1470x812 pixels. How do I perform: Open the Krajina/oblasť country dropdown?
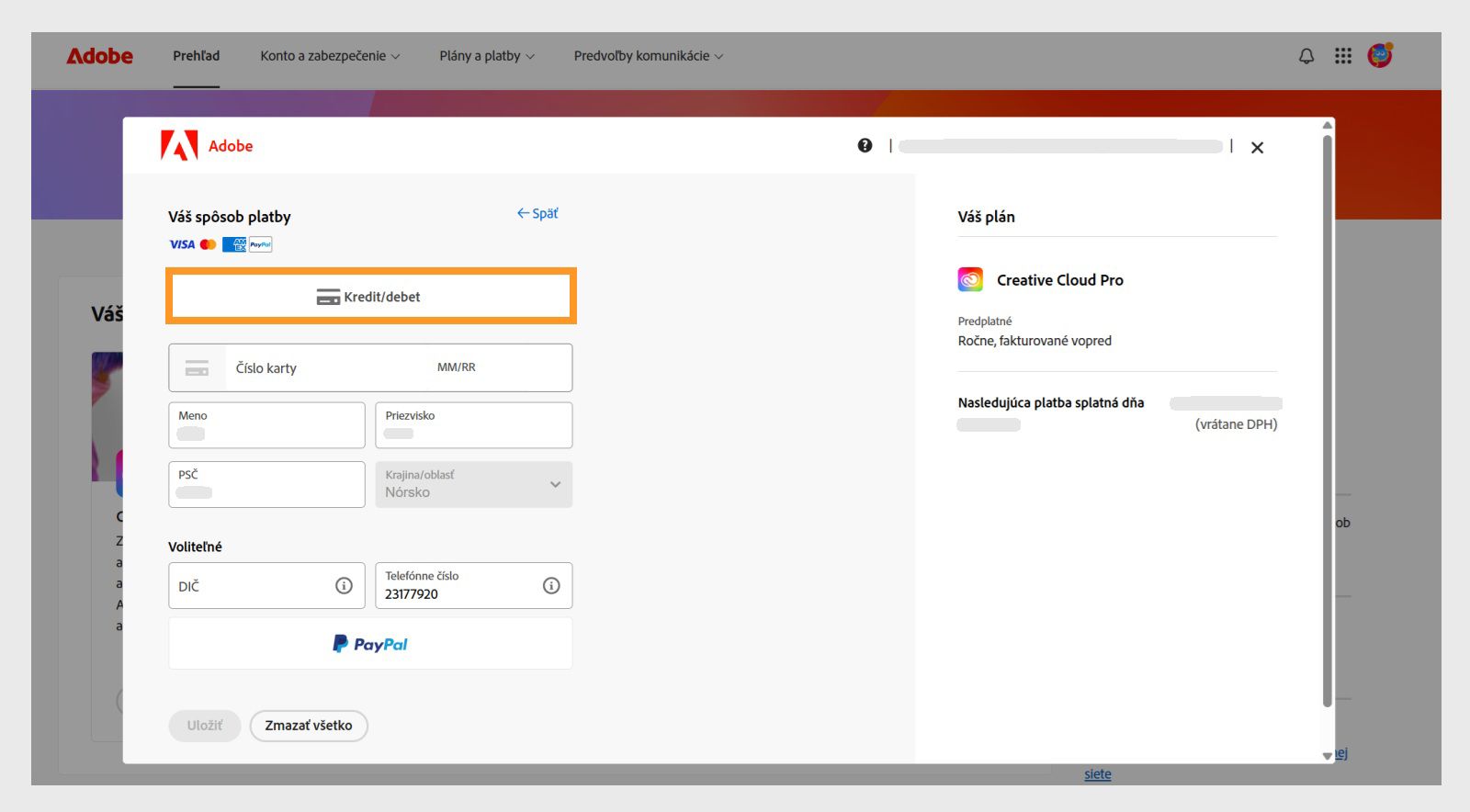pos(474,484)
